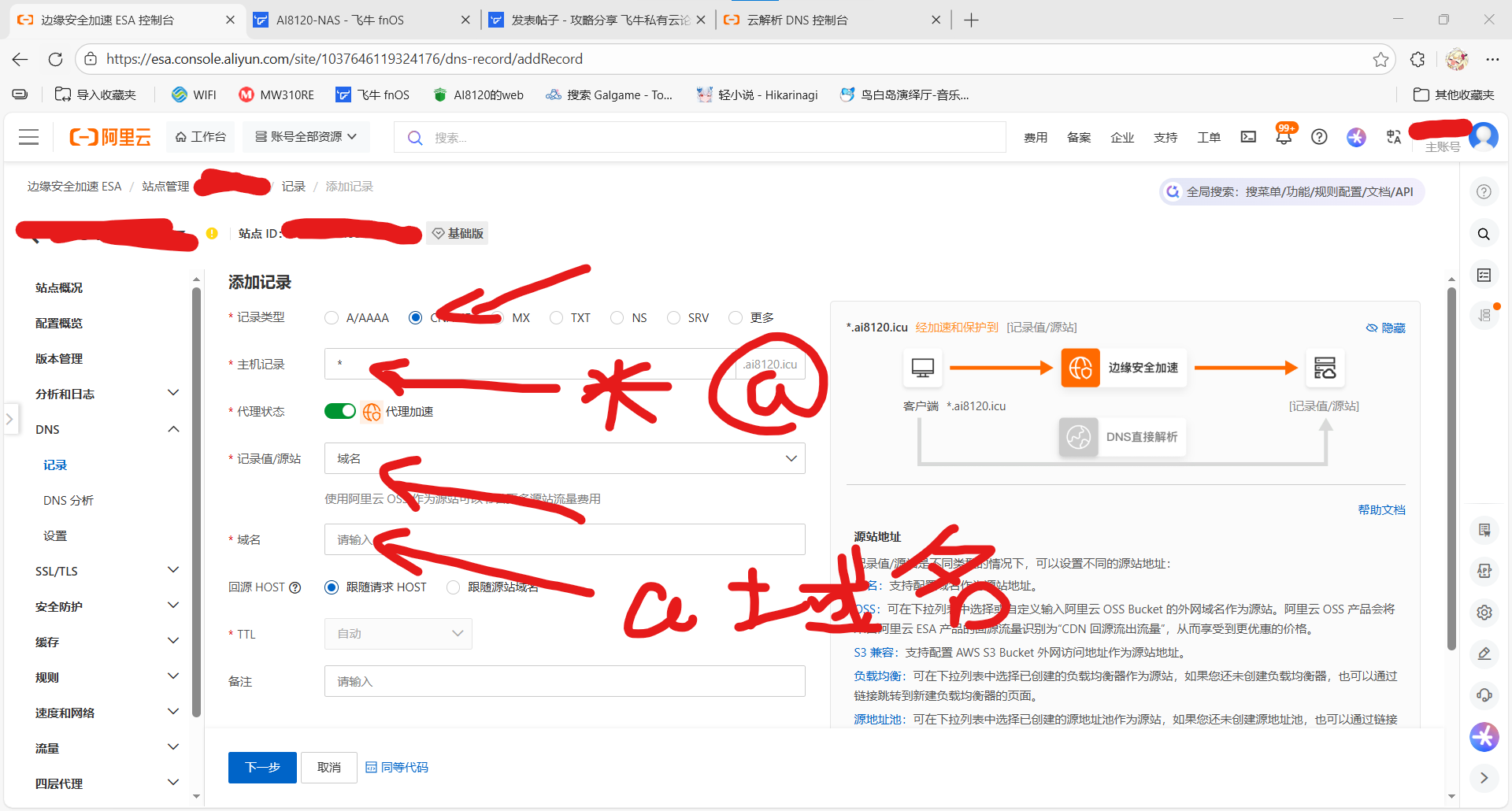Click the 备注 input field
Image resolution: width=1512 pixels, height=811 pixels.
click(565, 681)
